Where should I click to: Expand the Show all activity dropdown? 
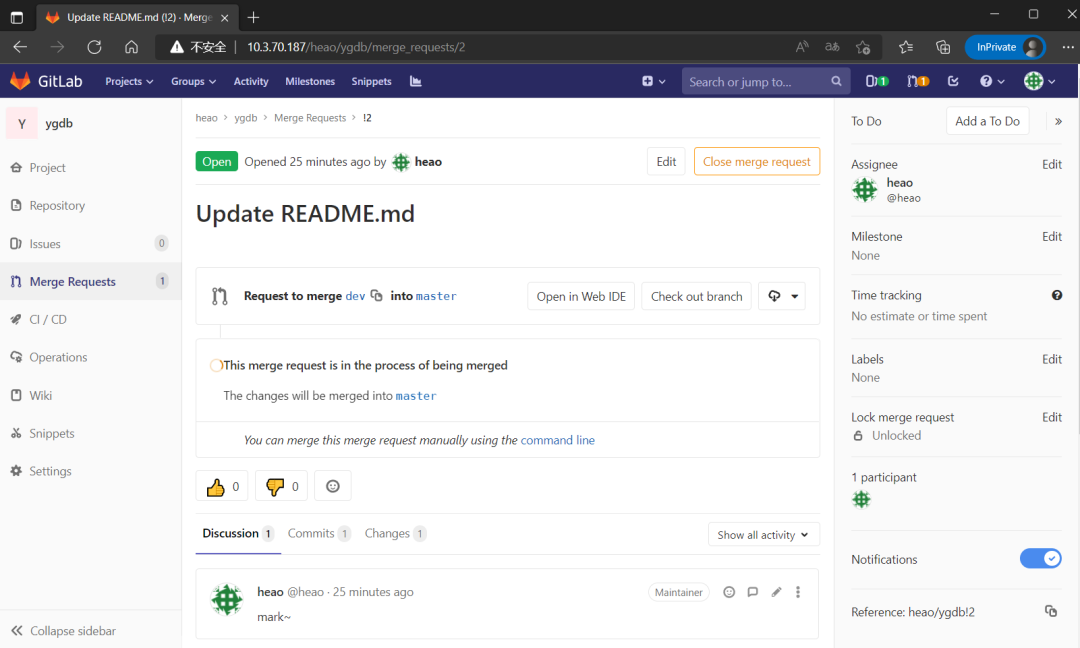tap(763, 535)
